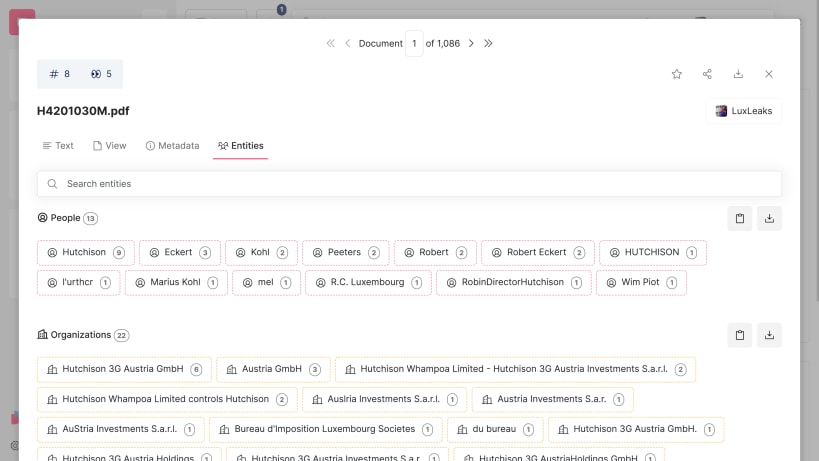Click the l'urthcr person chip

78,282
